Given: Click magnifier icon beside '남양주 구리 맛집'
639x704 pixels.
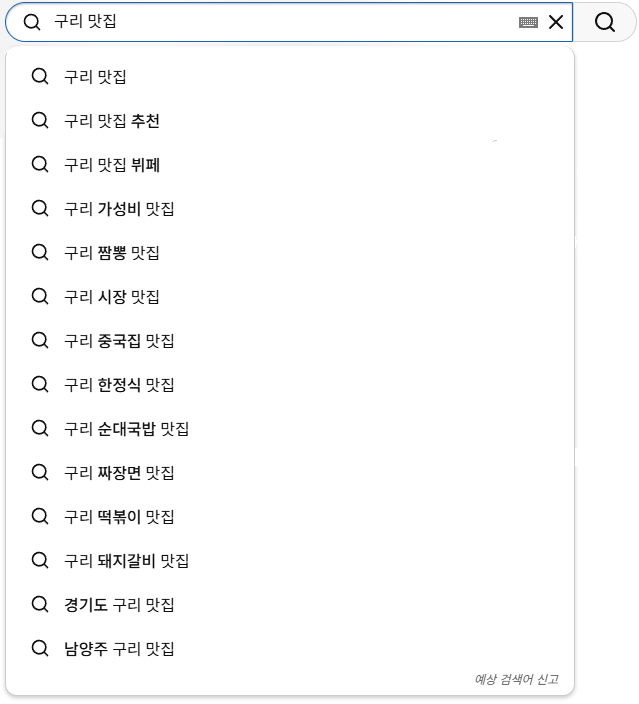Looking at the screenshot, I should click(x=40, y=648).
